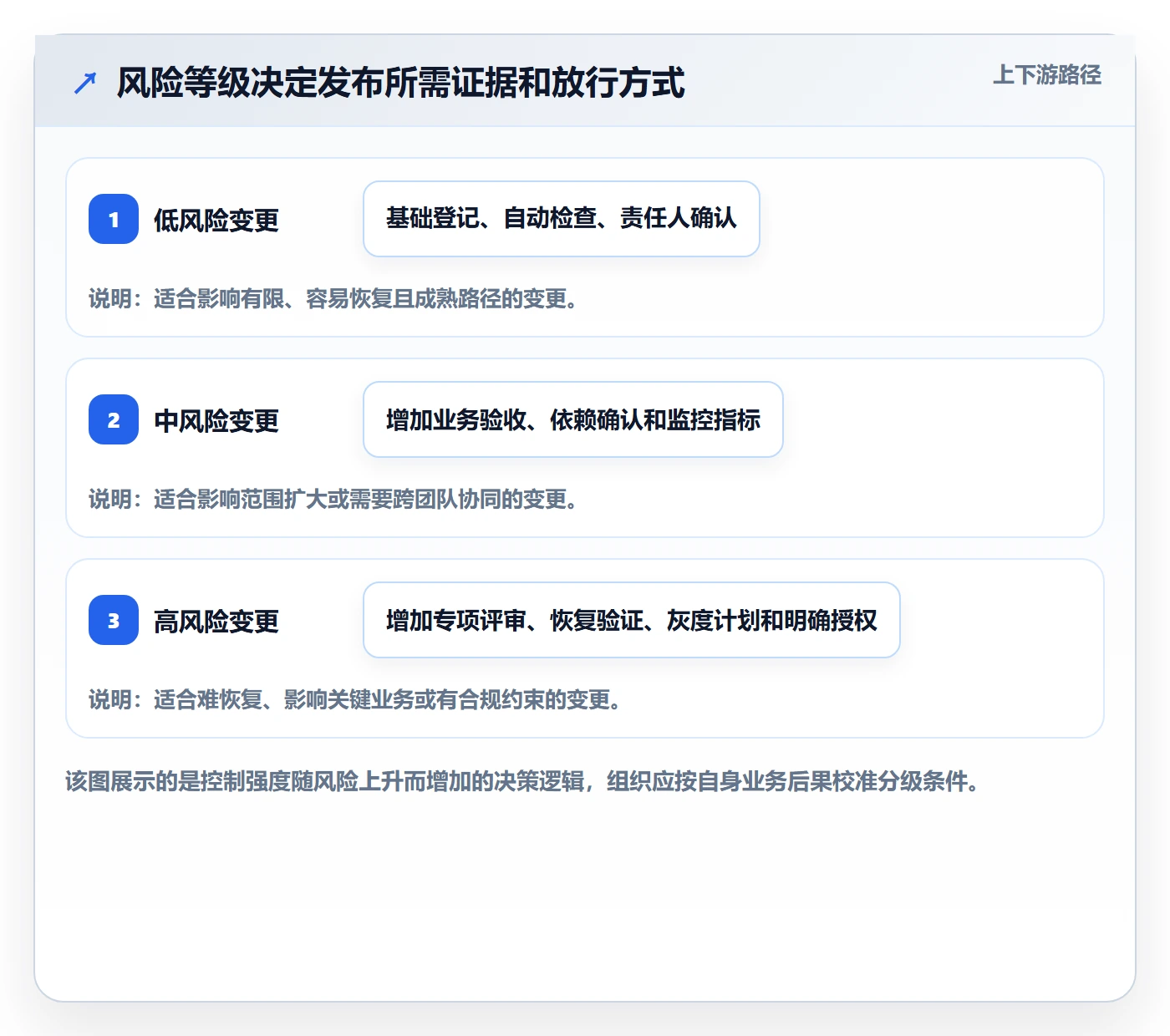The width and height of the screenshot is (1170, 1036).
Task: Click the box 基础登记、自动检查、责任人确认
Action: [562, 219]
